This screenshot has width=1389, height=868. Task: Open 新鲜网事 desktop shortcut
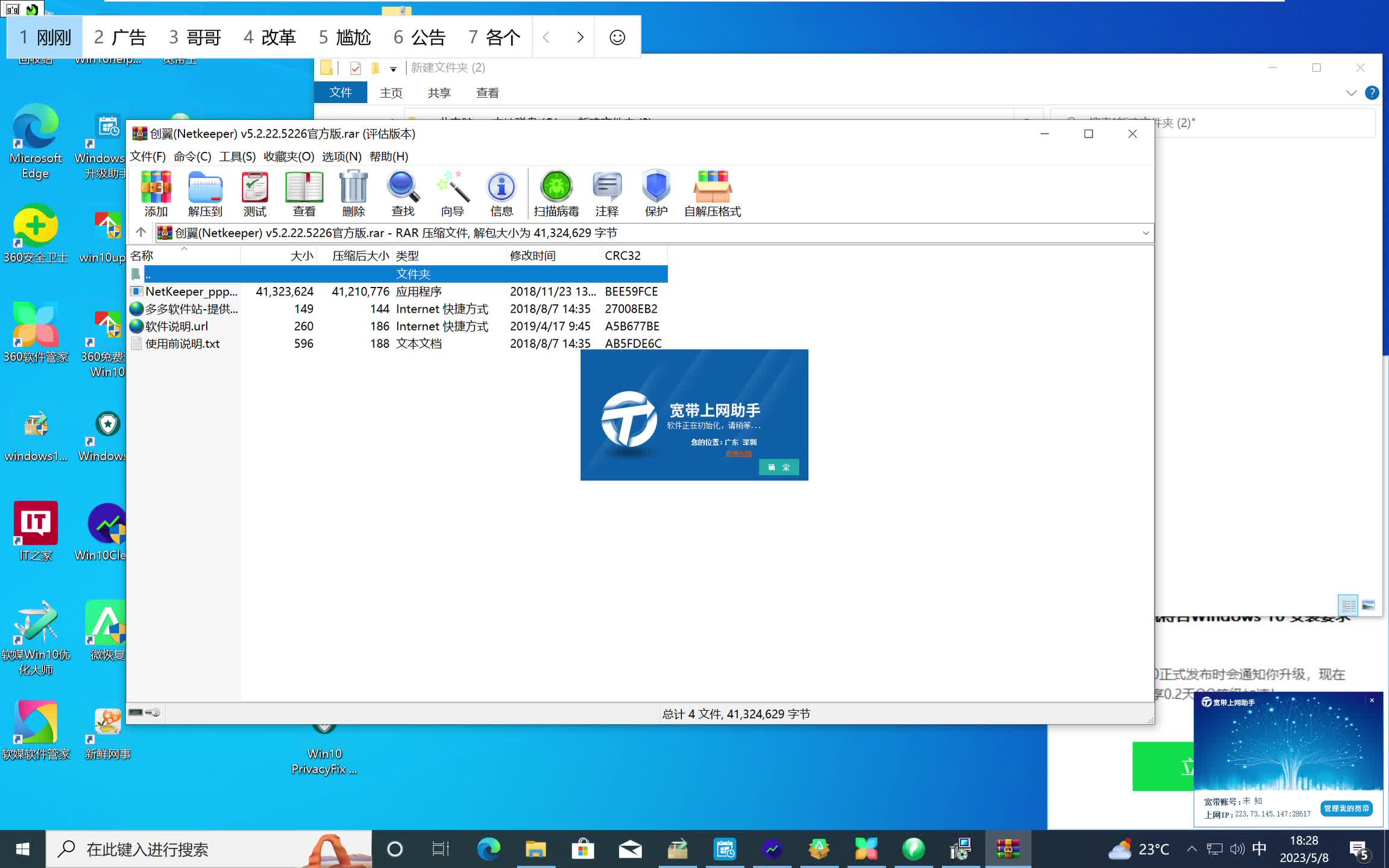click(x=107, y=733)
